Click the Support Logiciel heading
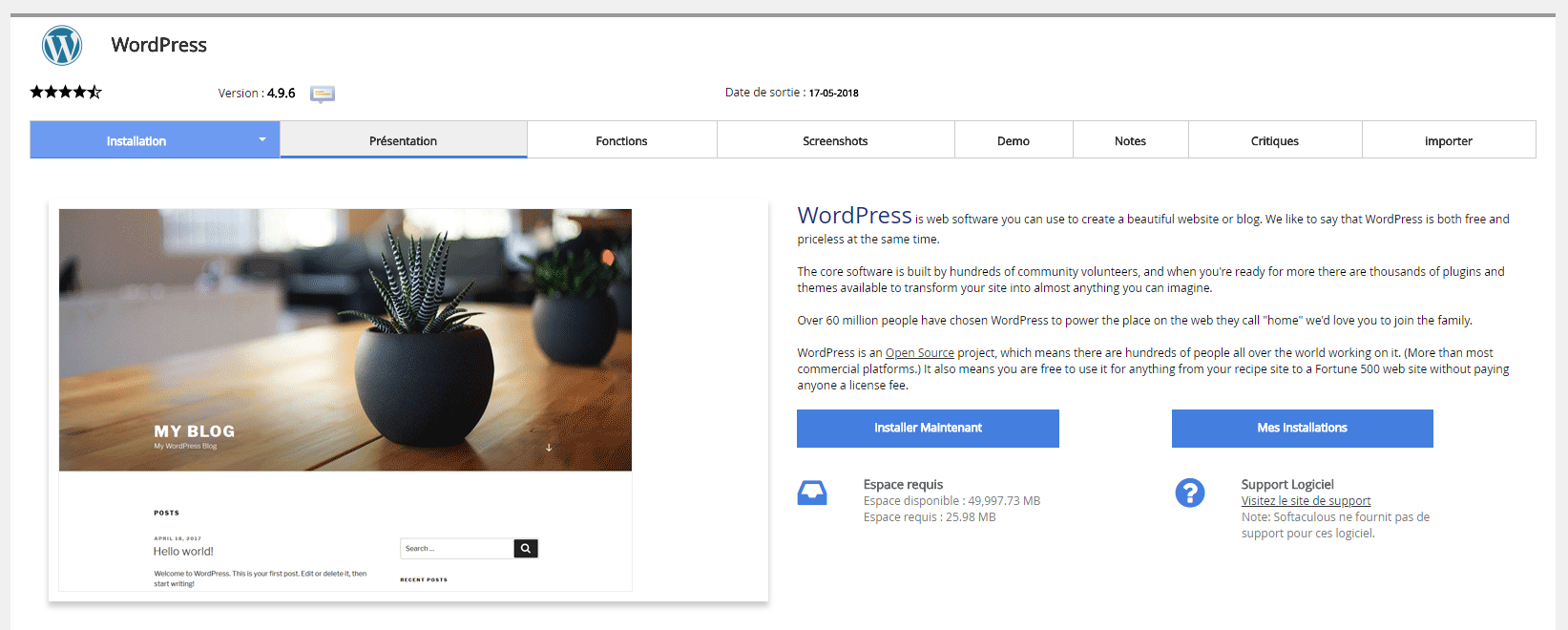 click(1287, 485)
